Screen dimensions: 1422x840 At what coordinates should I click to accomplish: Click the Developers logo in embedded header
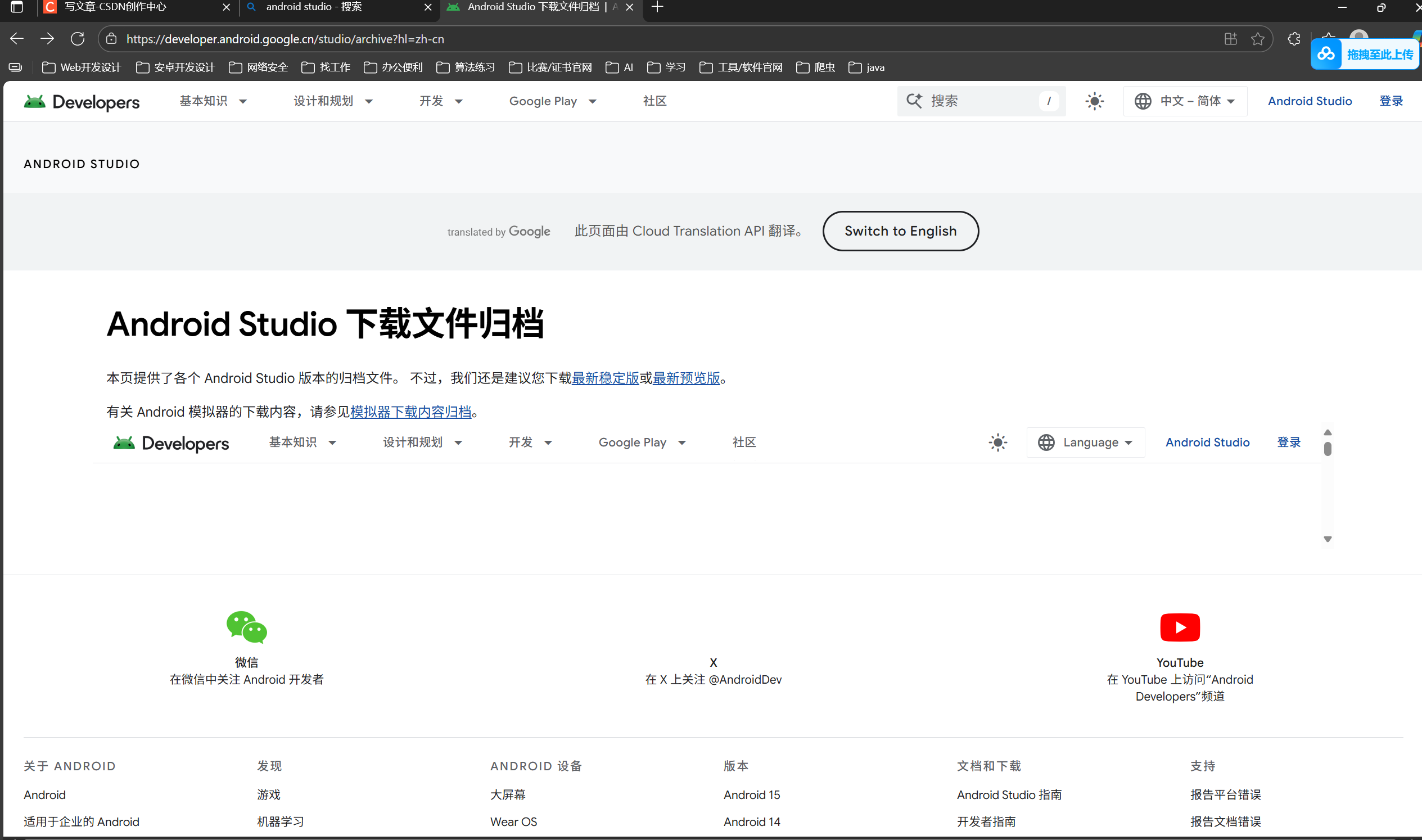pos(171,443)
